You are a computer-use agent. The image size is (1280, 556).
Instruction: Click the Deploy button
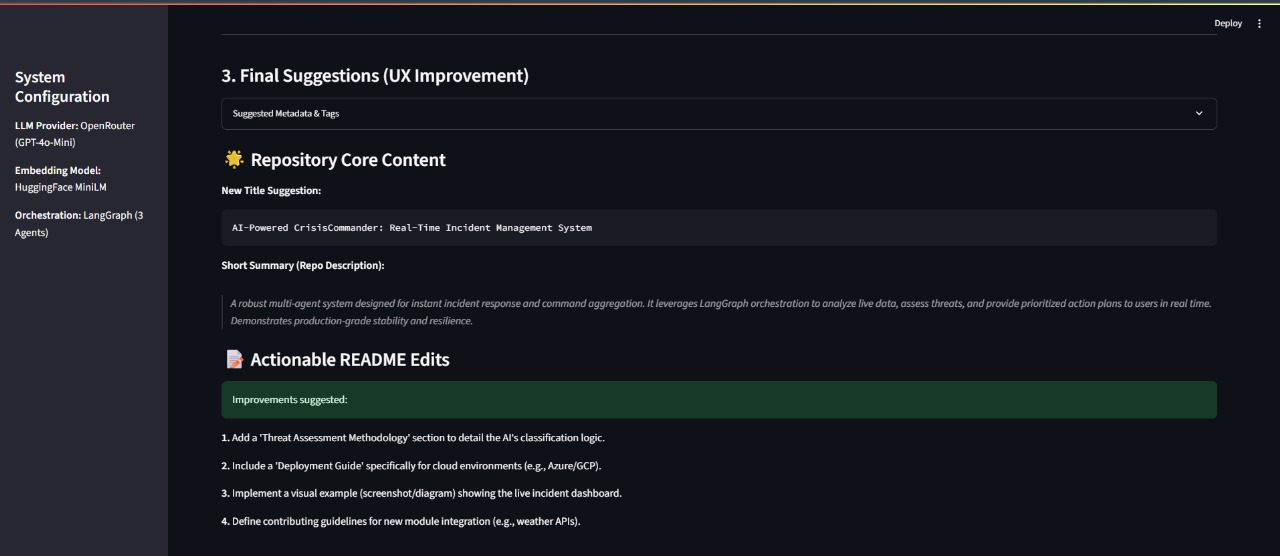click(x=1228, y=24)
